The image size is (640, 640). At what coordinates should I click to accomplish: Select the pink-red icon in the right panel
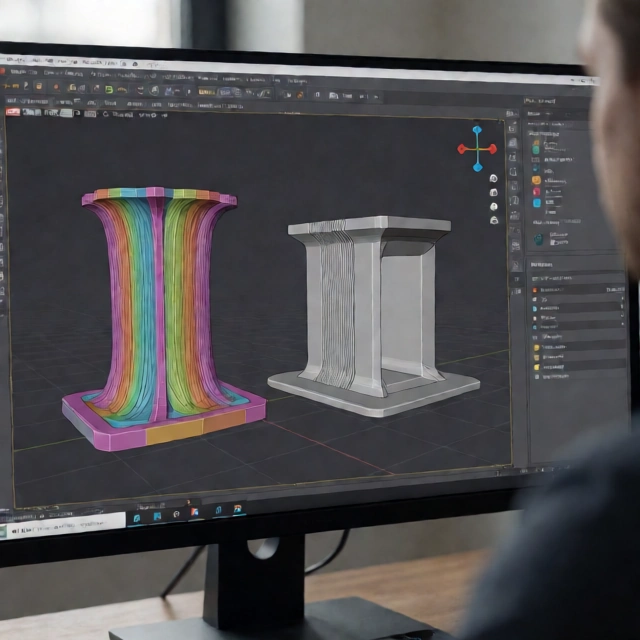click(536, 191)
